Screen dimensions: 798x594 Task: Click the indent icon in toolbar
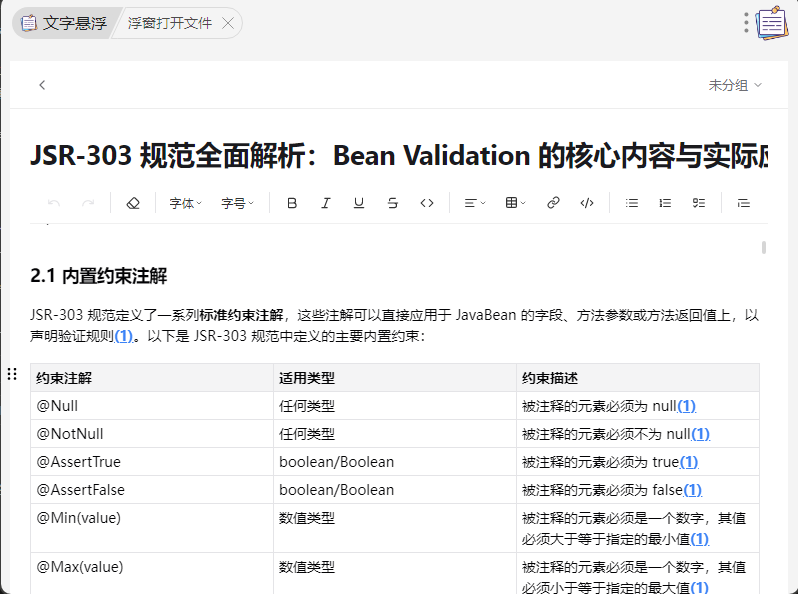pos(744,203)
